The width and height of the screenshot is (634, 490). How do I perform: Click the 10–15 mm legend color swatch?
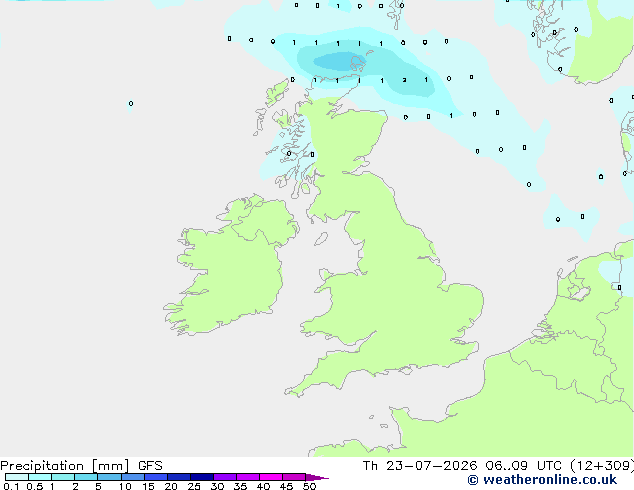pos(132,477)
